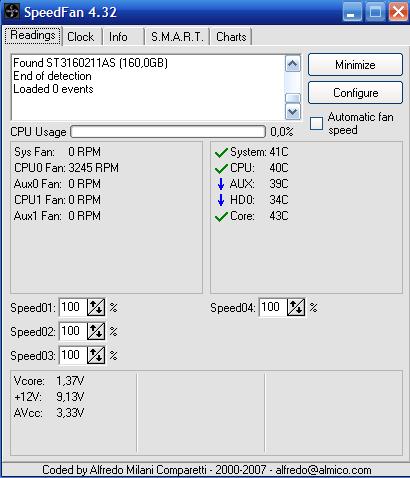This screenshot has width=410, height=478.
Task: Click the log scrollbar down arrow
Action: (x=293, y=112)
